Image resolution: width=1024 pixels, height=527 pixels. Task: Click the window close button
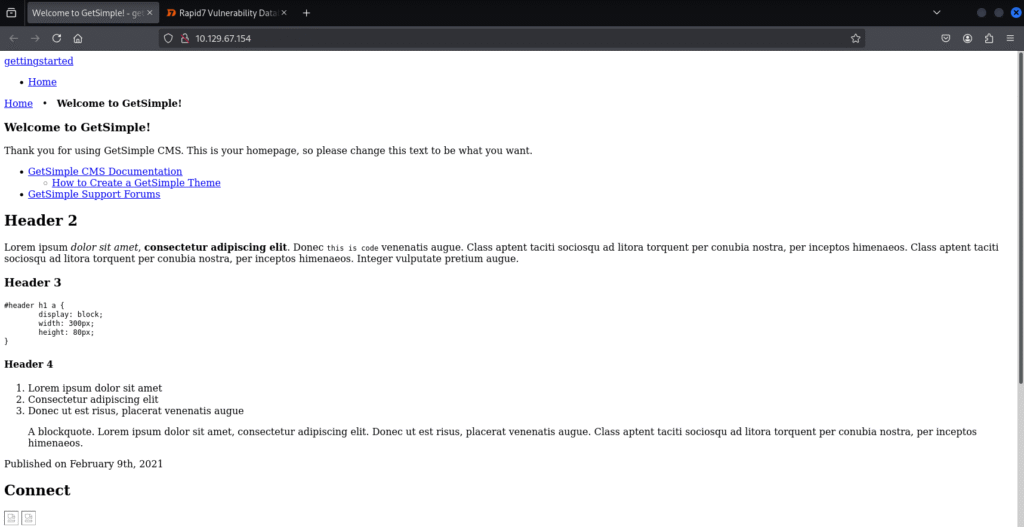(x=1016, y=12)
